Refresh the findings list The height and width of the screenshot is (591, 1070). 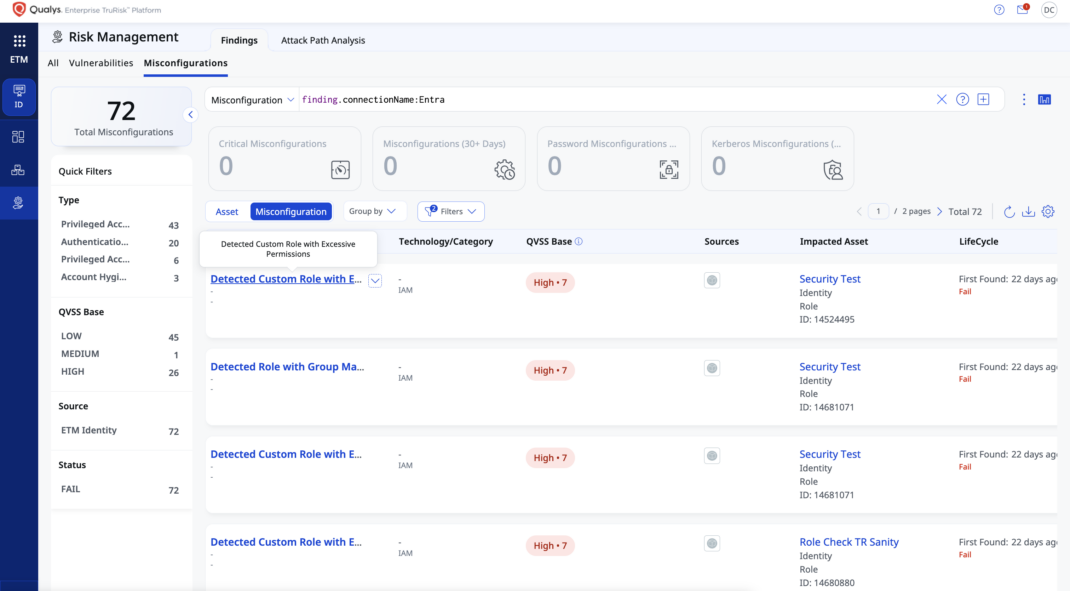[1009, 212]
